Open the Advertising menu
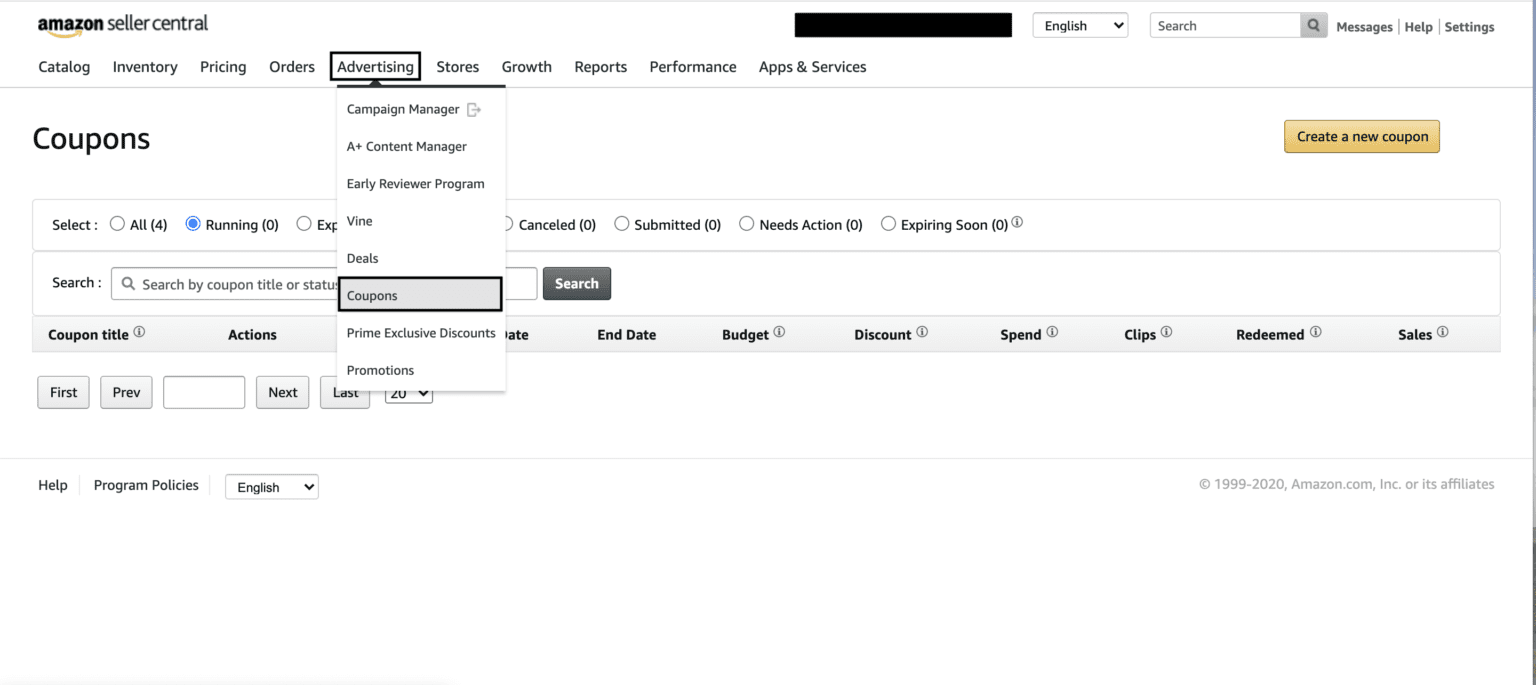The image size is (1536, 685). (375, 66)
